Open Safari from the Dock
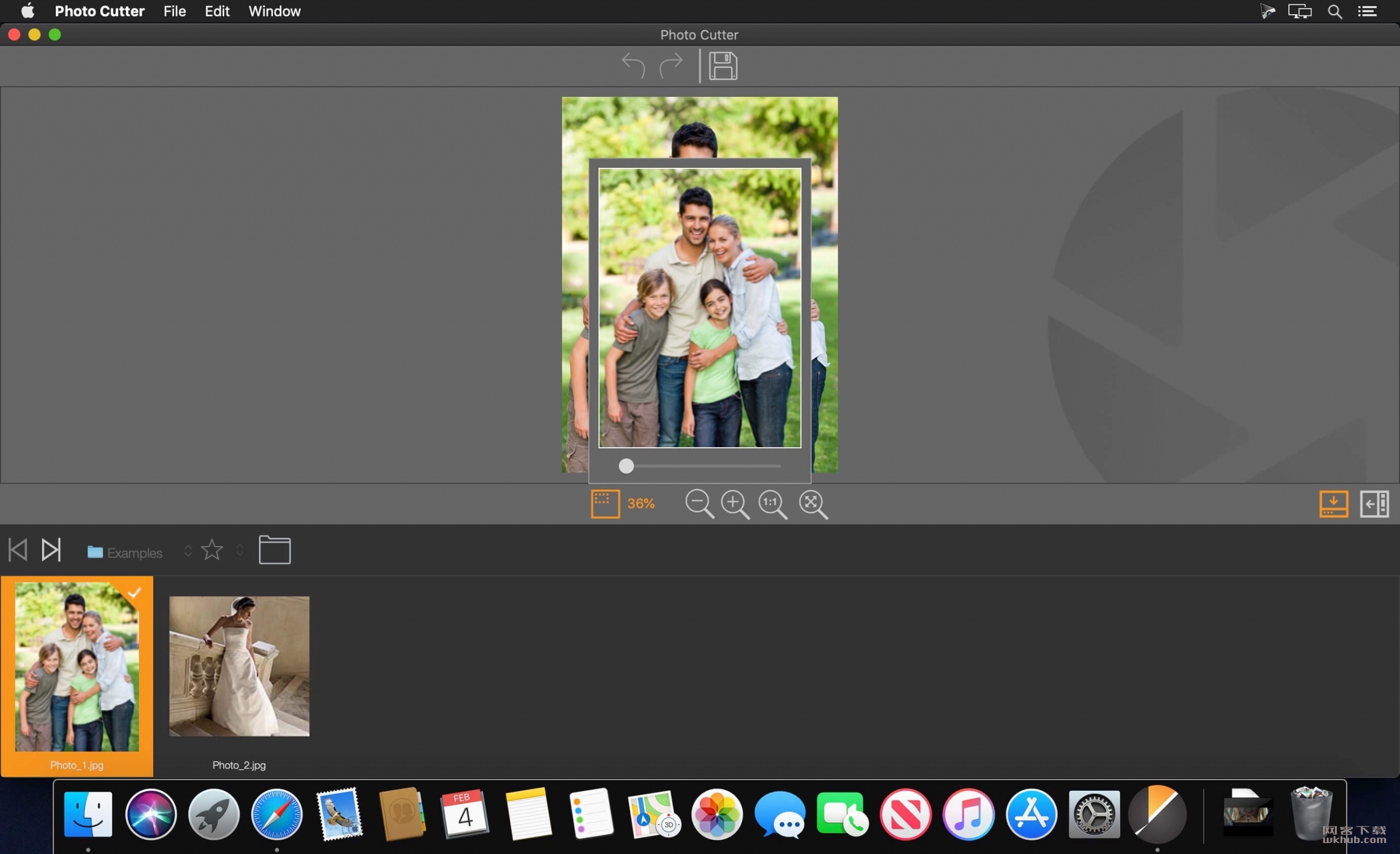Viewport: 1400px width, 854px height. click(x=277, y=814)
